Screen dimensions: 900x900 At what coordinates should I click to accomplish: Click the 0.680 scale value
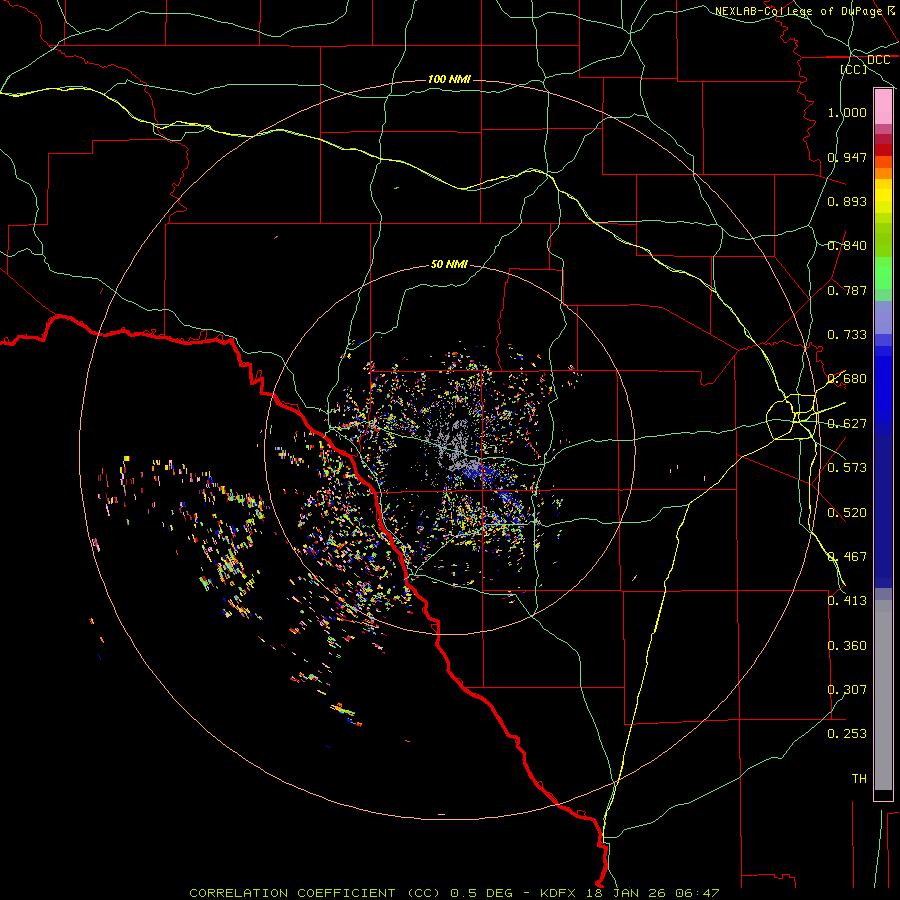pos(847,379)
